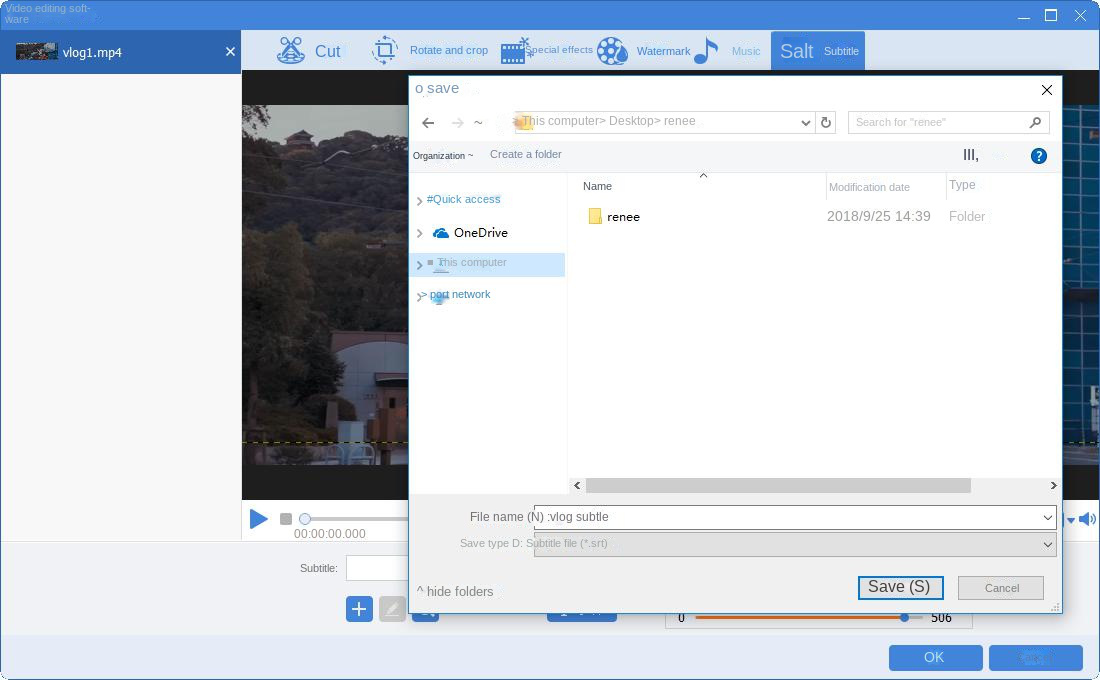Open the Cut tool
The image size is (1100, 680).
point(309,51)
